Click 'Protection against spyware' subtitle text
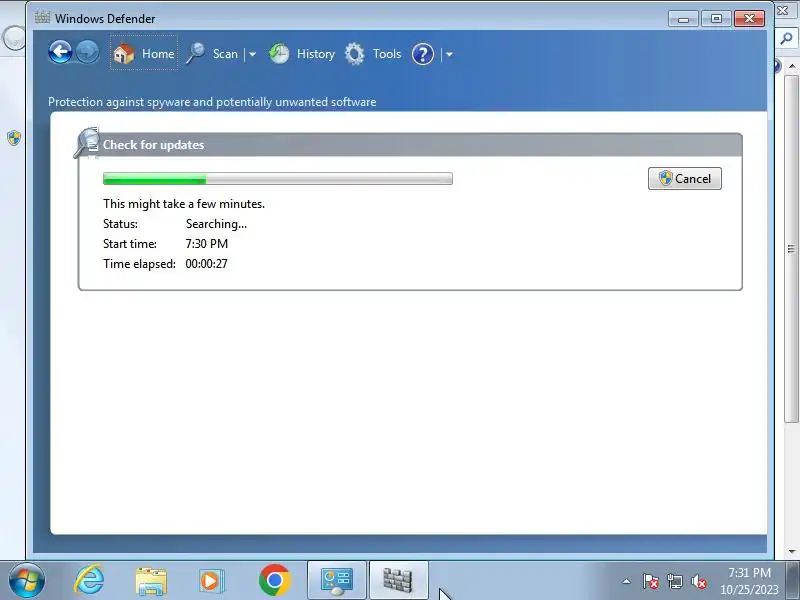800x600 pixels. 212,102
